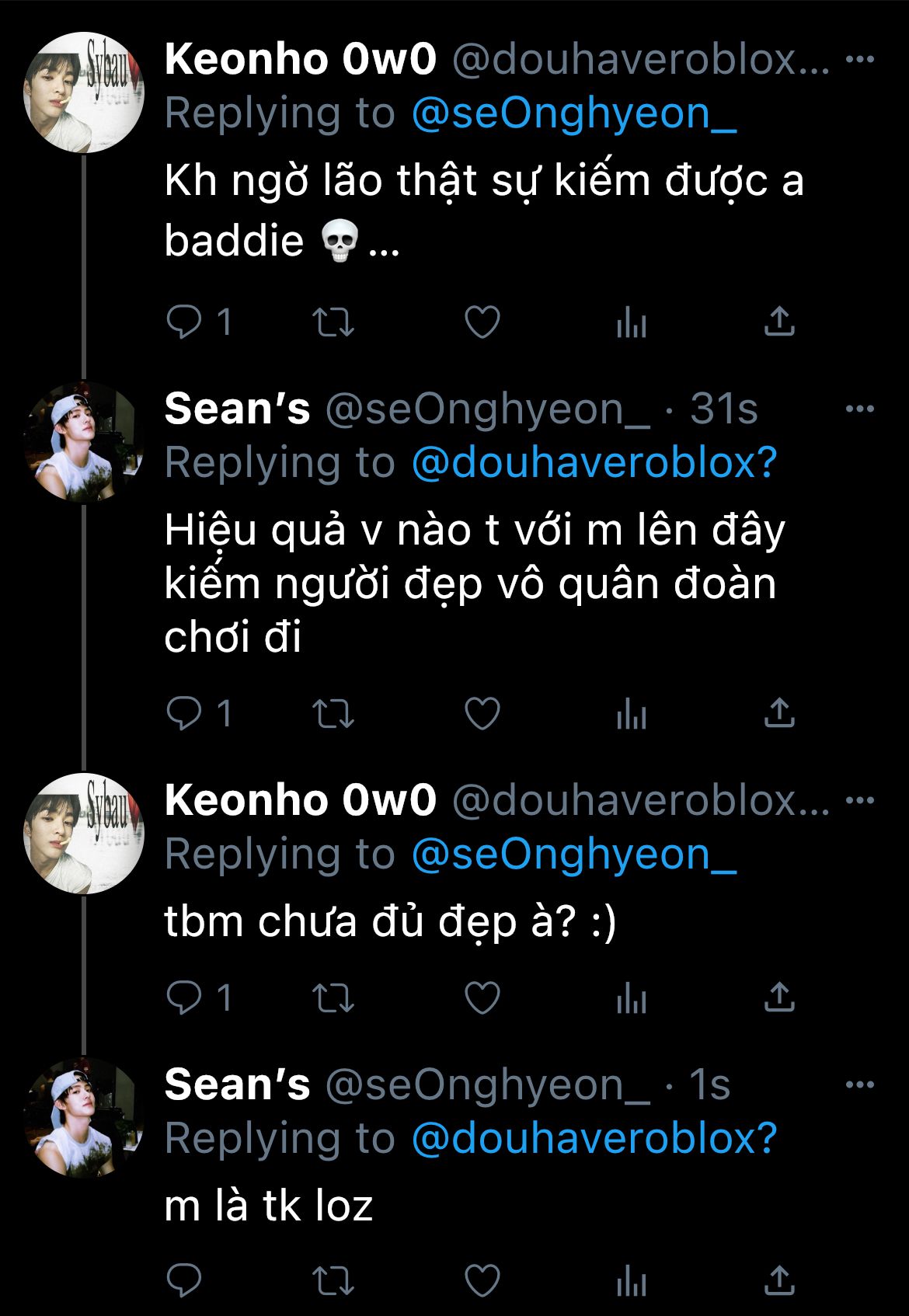Retweet the first Keonho tweet

click(x=333, y=322)
